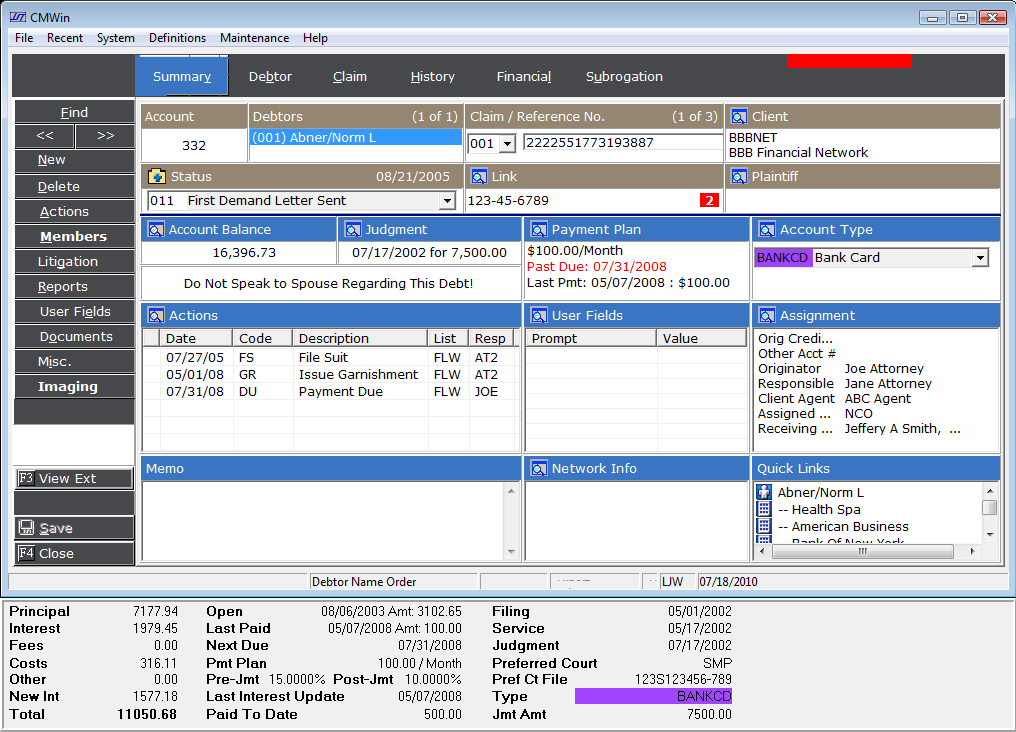The image size is (1016, 732).
Task: Go to the next account with >> button
Action: [x=105, y=136]
